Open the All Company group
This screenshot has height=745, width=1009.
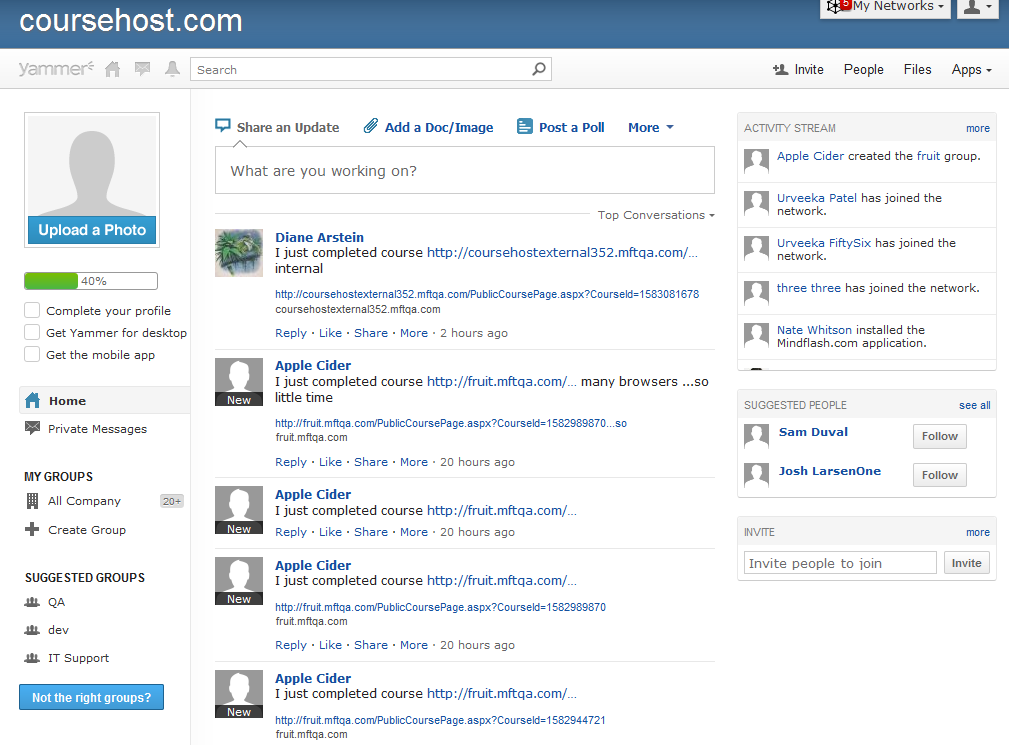coord(84,501)
